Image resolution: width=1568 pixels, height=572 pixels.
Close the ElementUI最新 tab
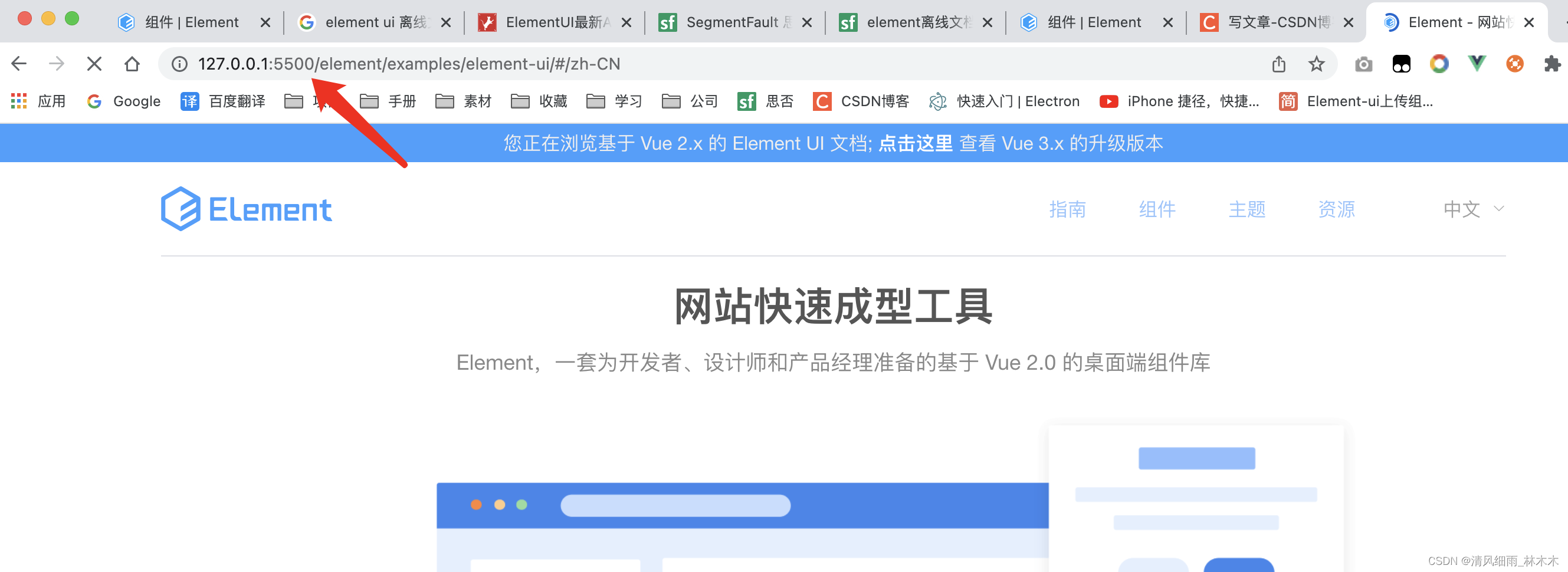tap(626, 22)
